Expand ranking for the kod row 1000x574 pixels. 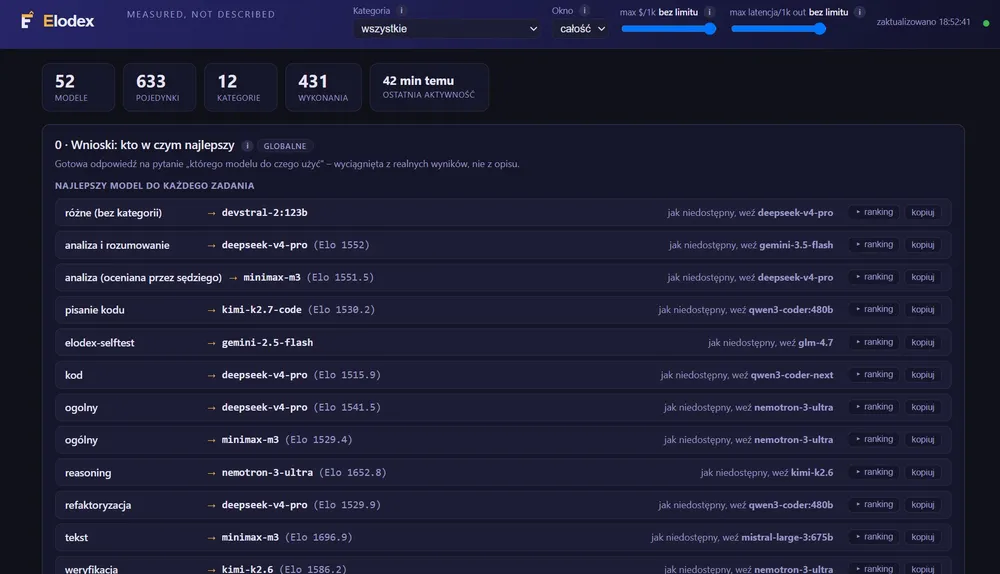point(874,375)
